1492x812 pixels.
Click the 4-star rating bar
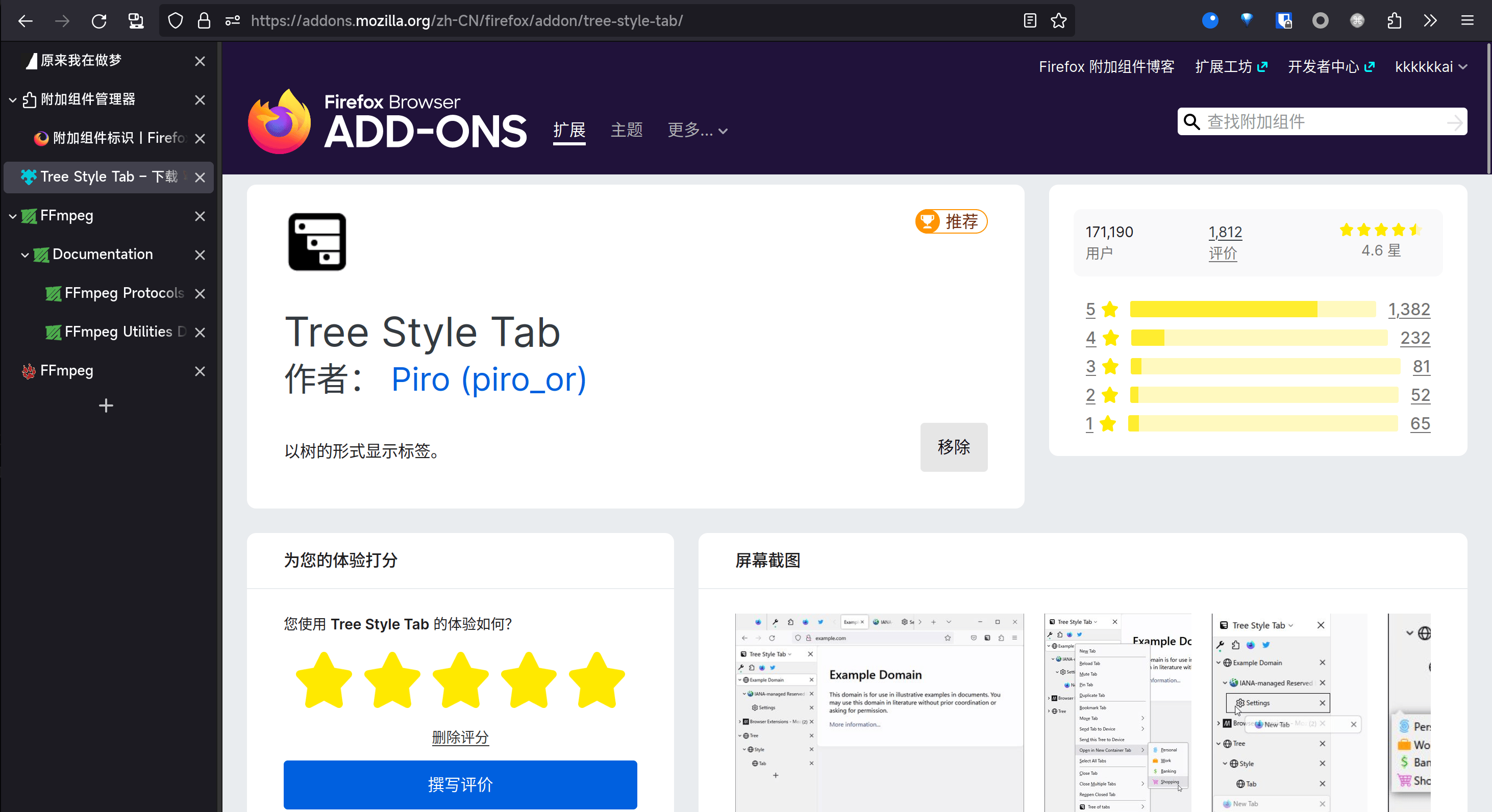click(x=1259, y=338)
